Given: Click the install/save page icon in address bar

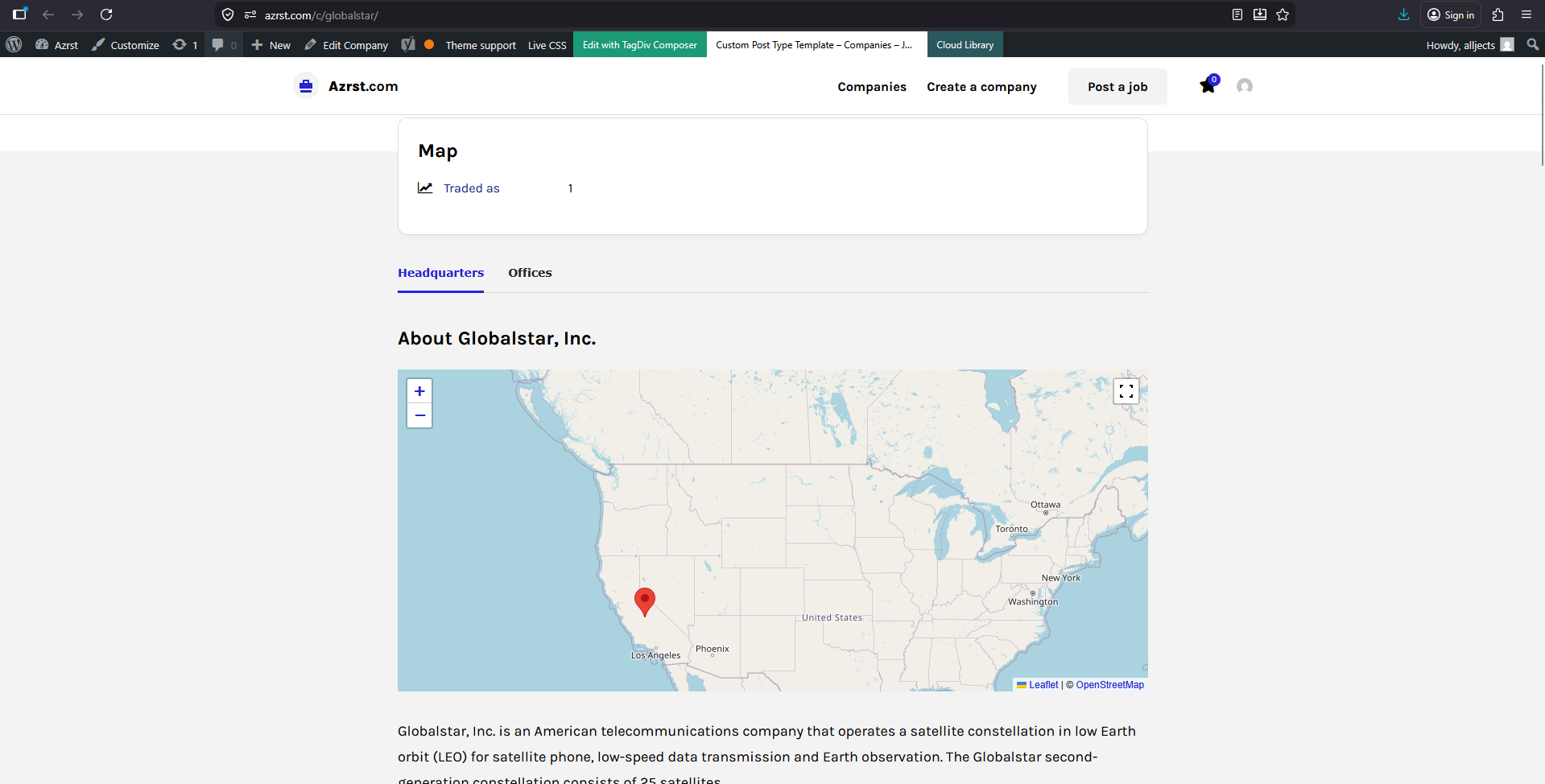Looking at the screenshot, I should (1260, 14).
